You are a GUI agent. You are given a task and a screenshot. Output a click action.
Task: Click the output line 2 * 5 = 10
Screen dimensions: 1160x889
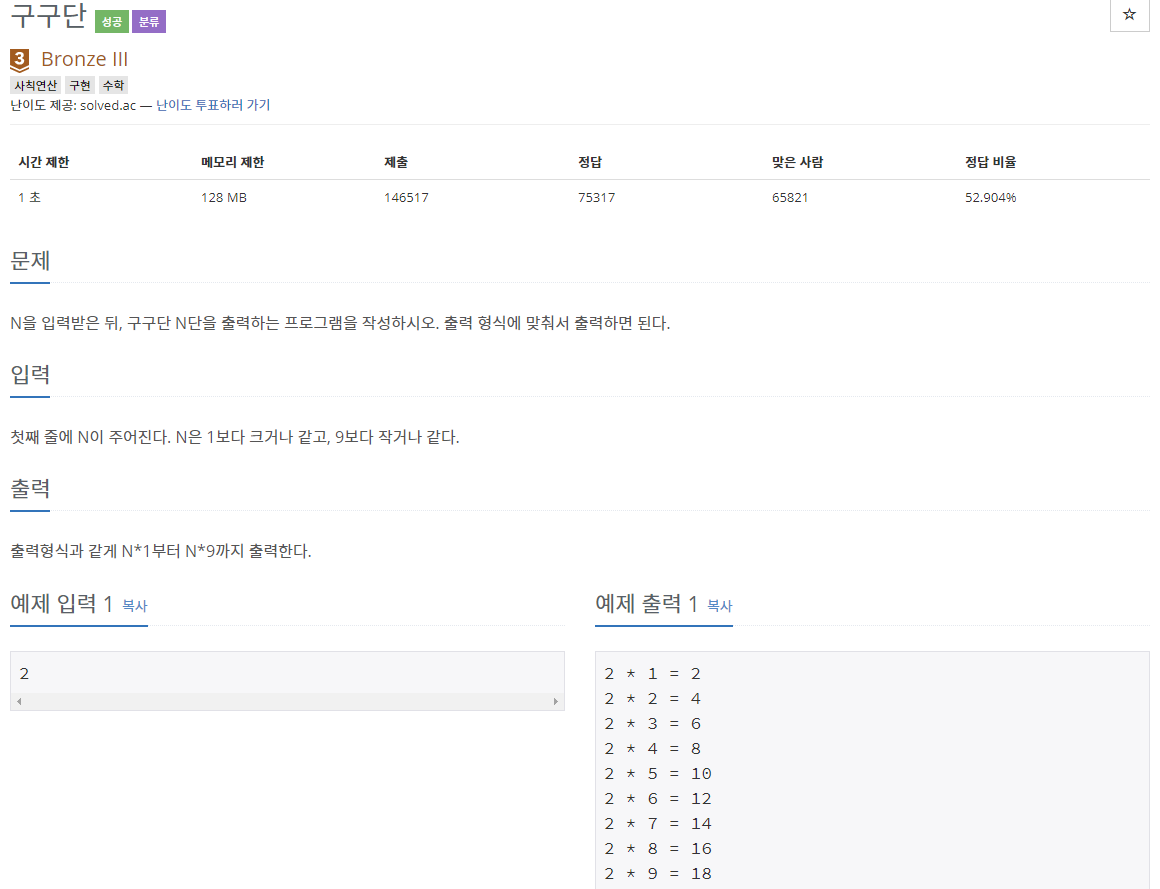658,774
